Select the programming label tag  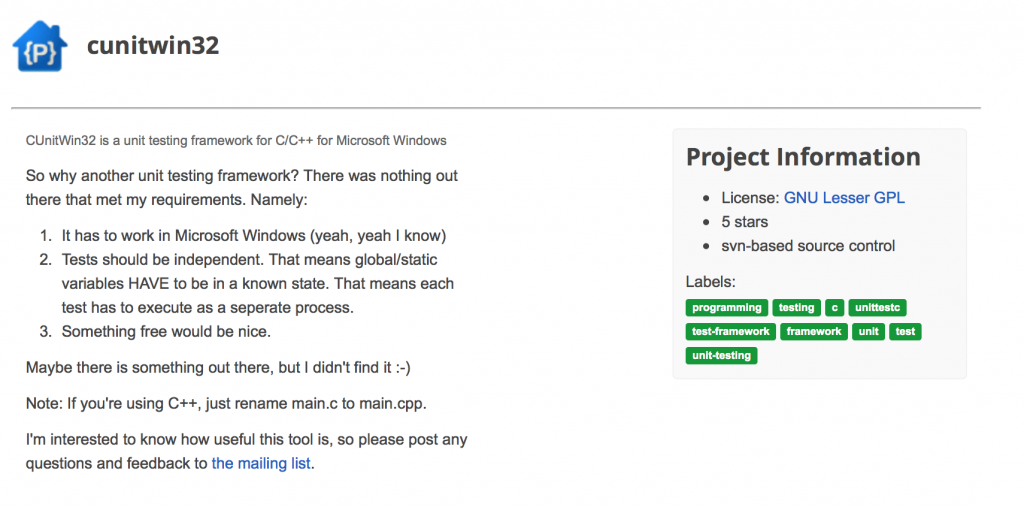pyautogui.click(x=727, y=308)
